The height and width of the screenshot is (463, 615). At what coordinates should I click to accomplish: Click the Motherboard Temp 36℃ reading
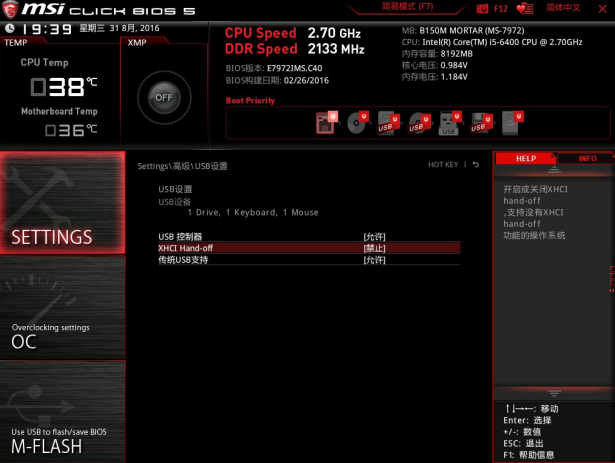click(x=71, y=130)
